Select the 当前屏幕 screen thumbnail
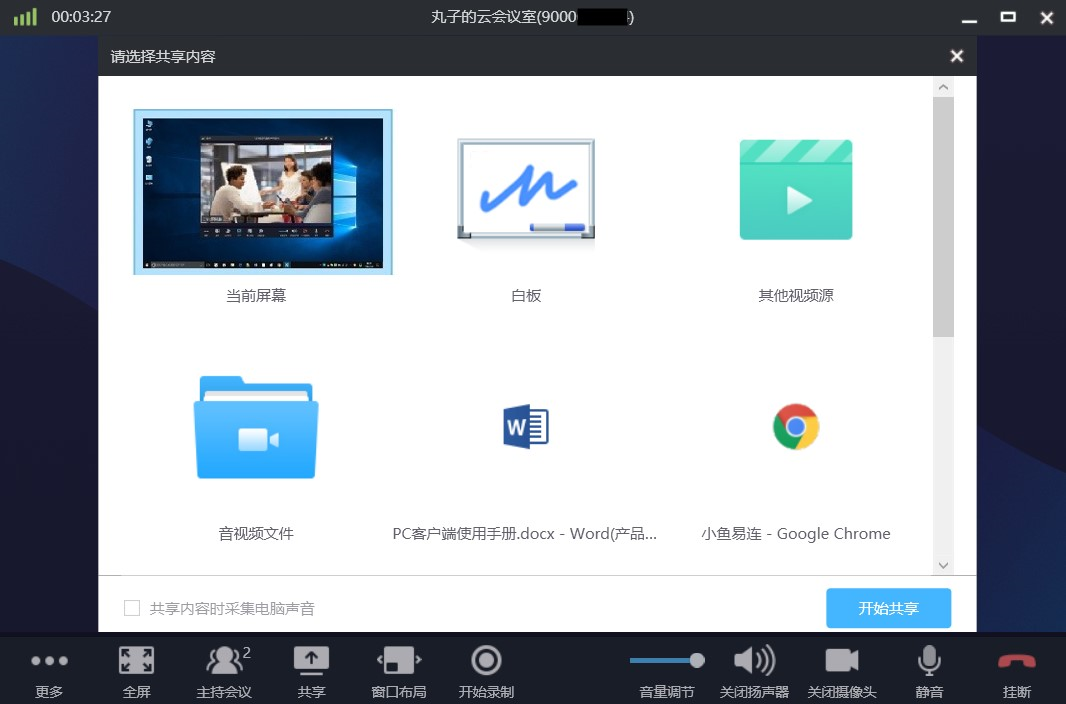This screenshot has width=1066, height=704. click(x=263, y=192)
